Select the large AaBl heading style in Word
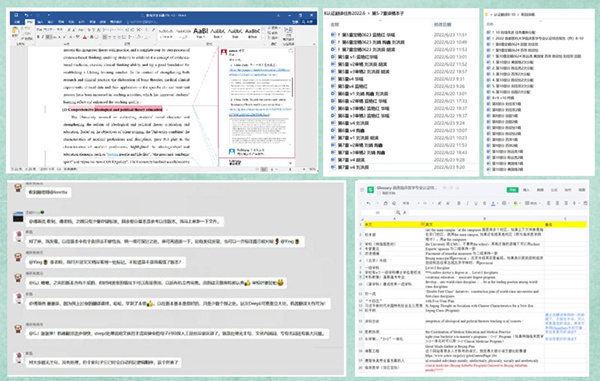Screen dimensions: 600x381 pos(201,32)
